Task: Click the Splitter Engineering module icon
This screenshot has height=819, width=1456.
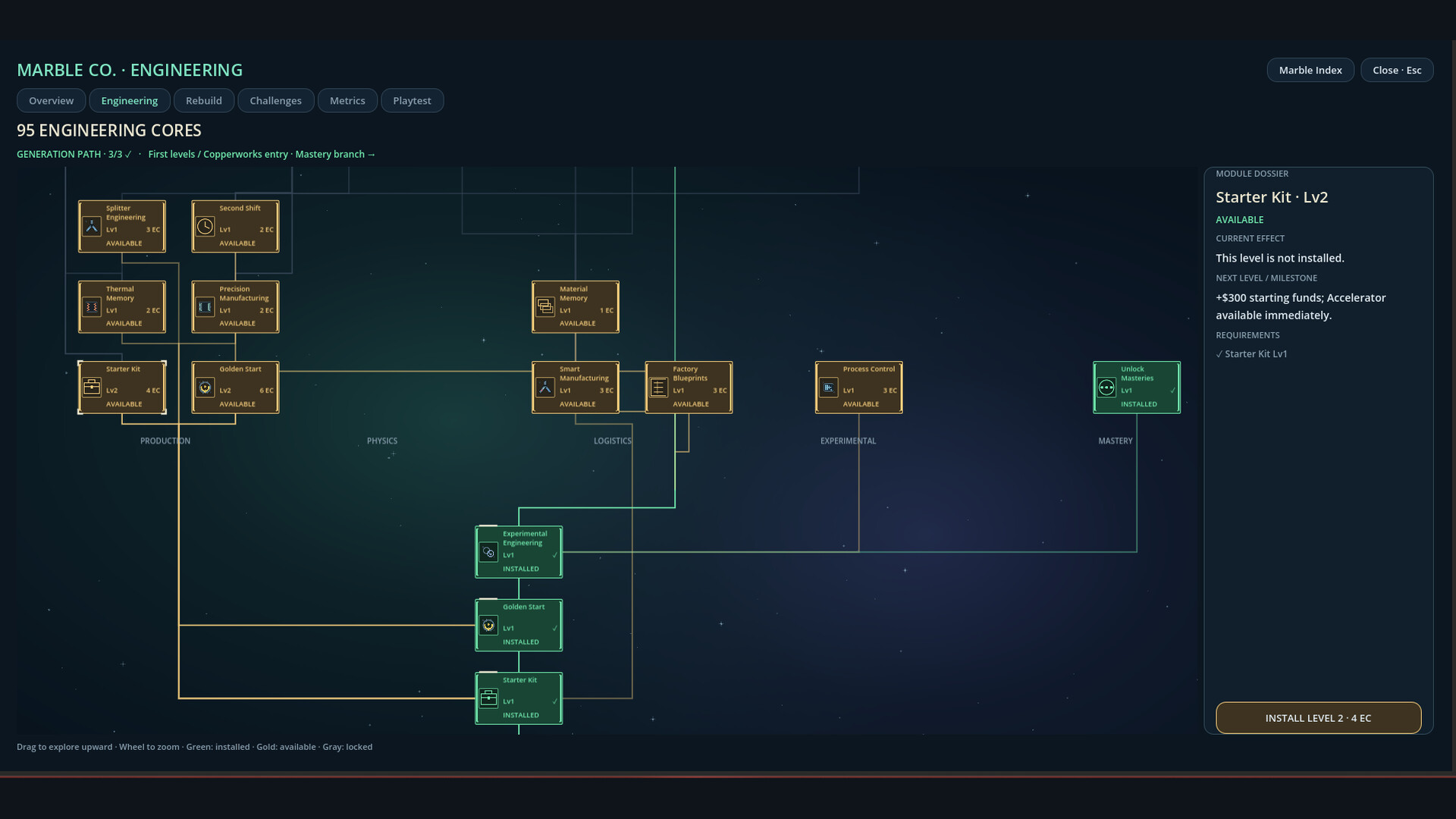Action: tap(92, 226)
